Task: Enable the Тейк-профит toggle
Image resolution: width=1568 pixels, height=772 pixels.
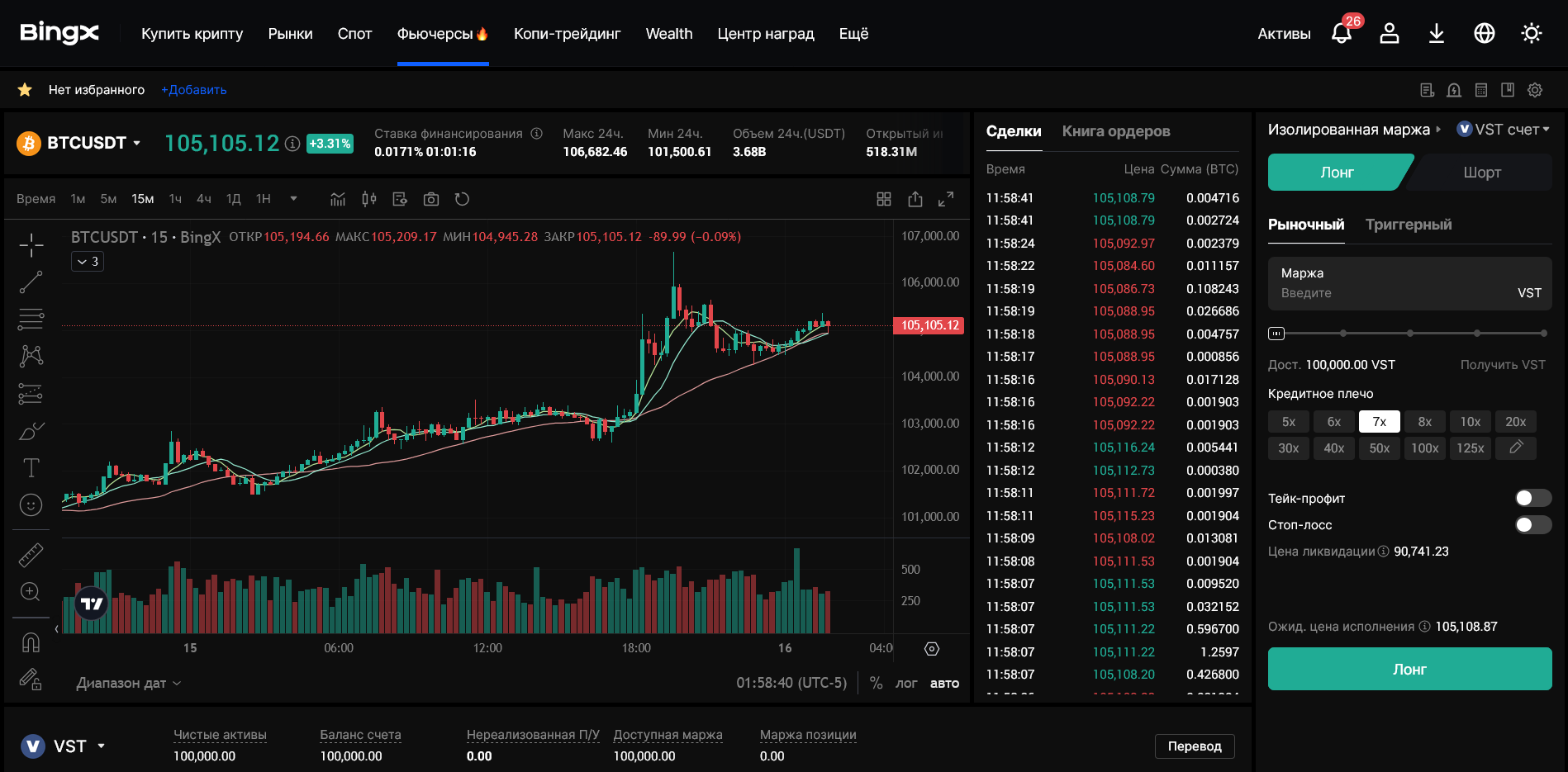Action: pos(1532,498)
